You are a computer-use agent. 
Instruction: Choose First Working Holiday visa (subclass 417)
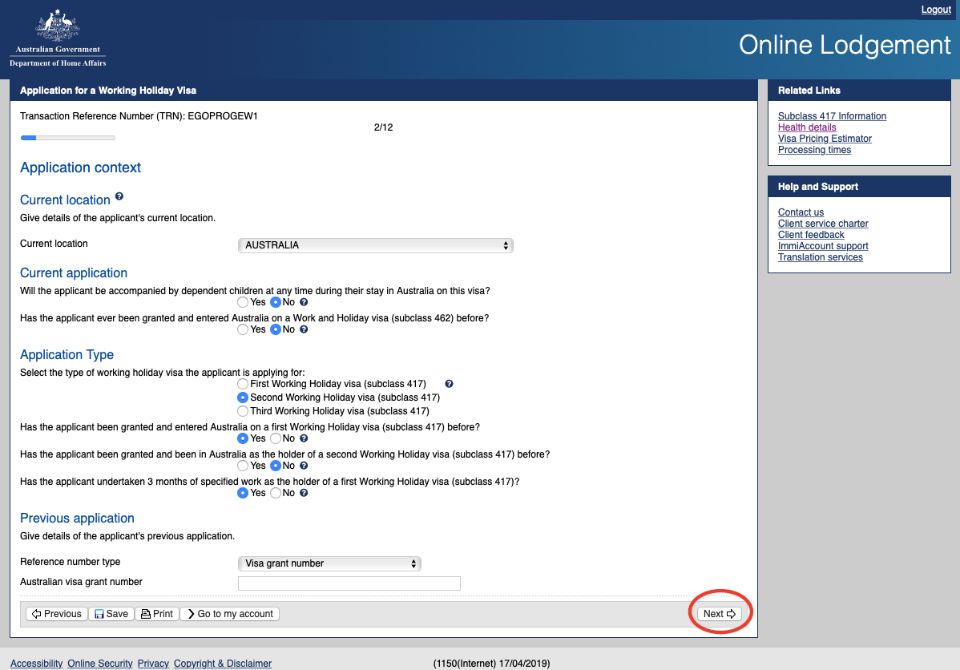click(243, 384)
